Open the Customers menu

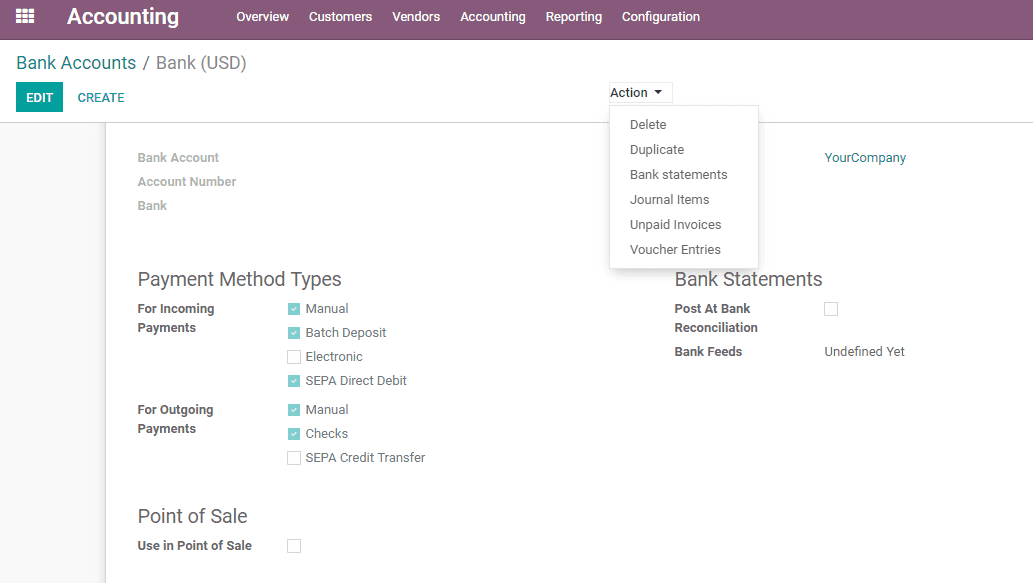tap(340, 16)
